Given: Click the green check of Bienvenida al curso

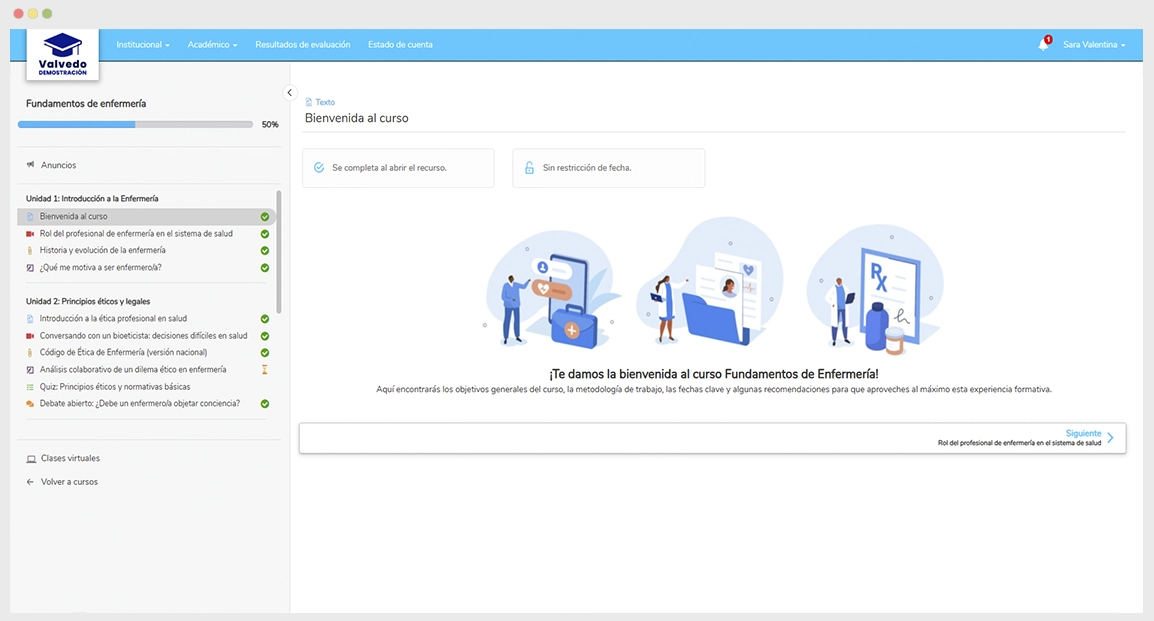Looking at the screenshot, I should pos(265,217).
